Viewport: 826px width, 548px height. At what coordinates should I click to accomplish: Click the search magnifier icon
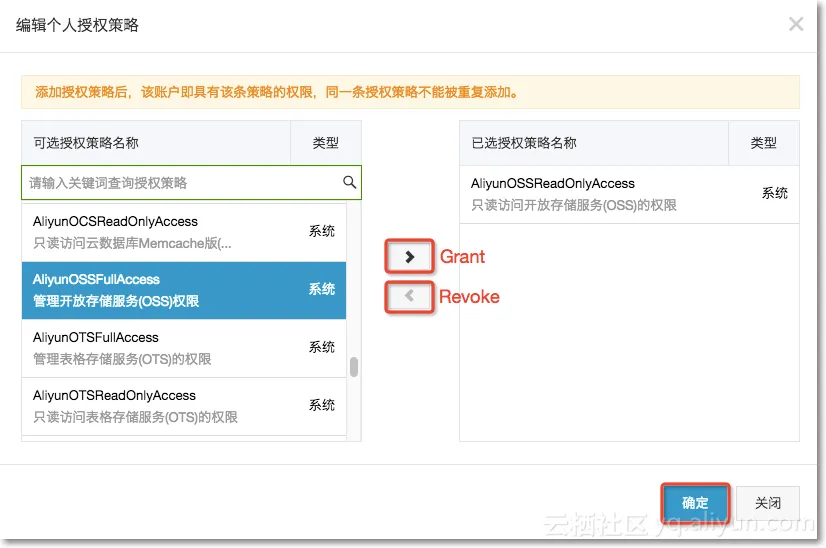coord(349,182)
